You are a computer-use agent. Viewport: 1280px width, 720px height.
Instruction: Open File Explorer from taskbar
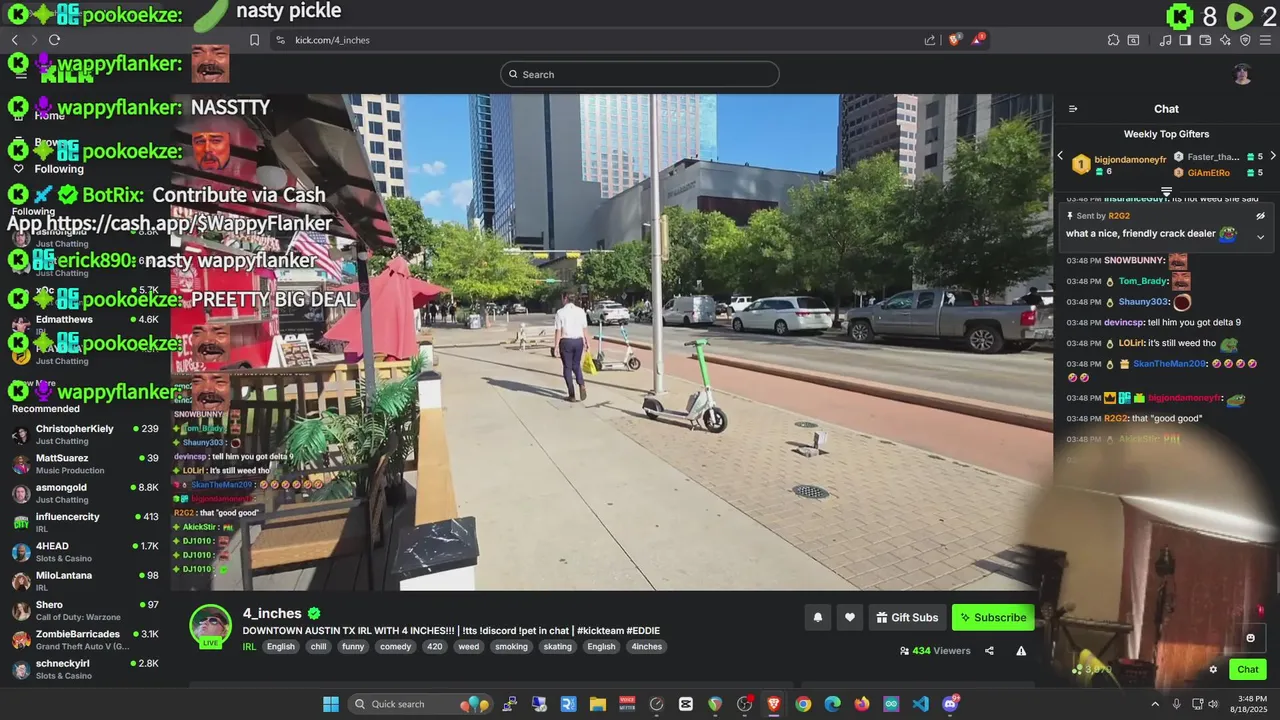pyautogui.click(x=597, y=704)
